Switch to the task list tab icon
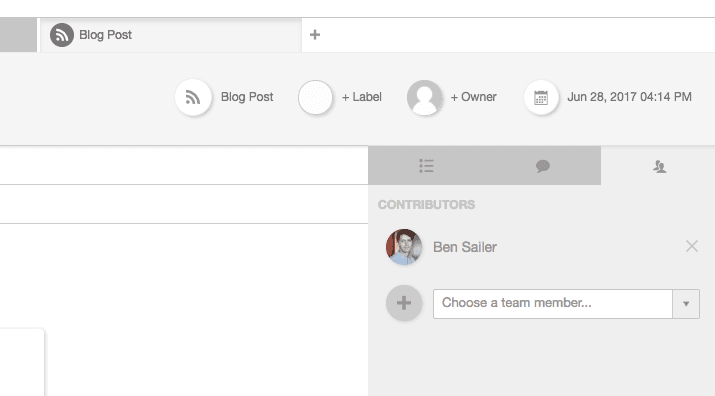 click(426, 166)
